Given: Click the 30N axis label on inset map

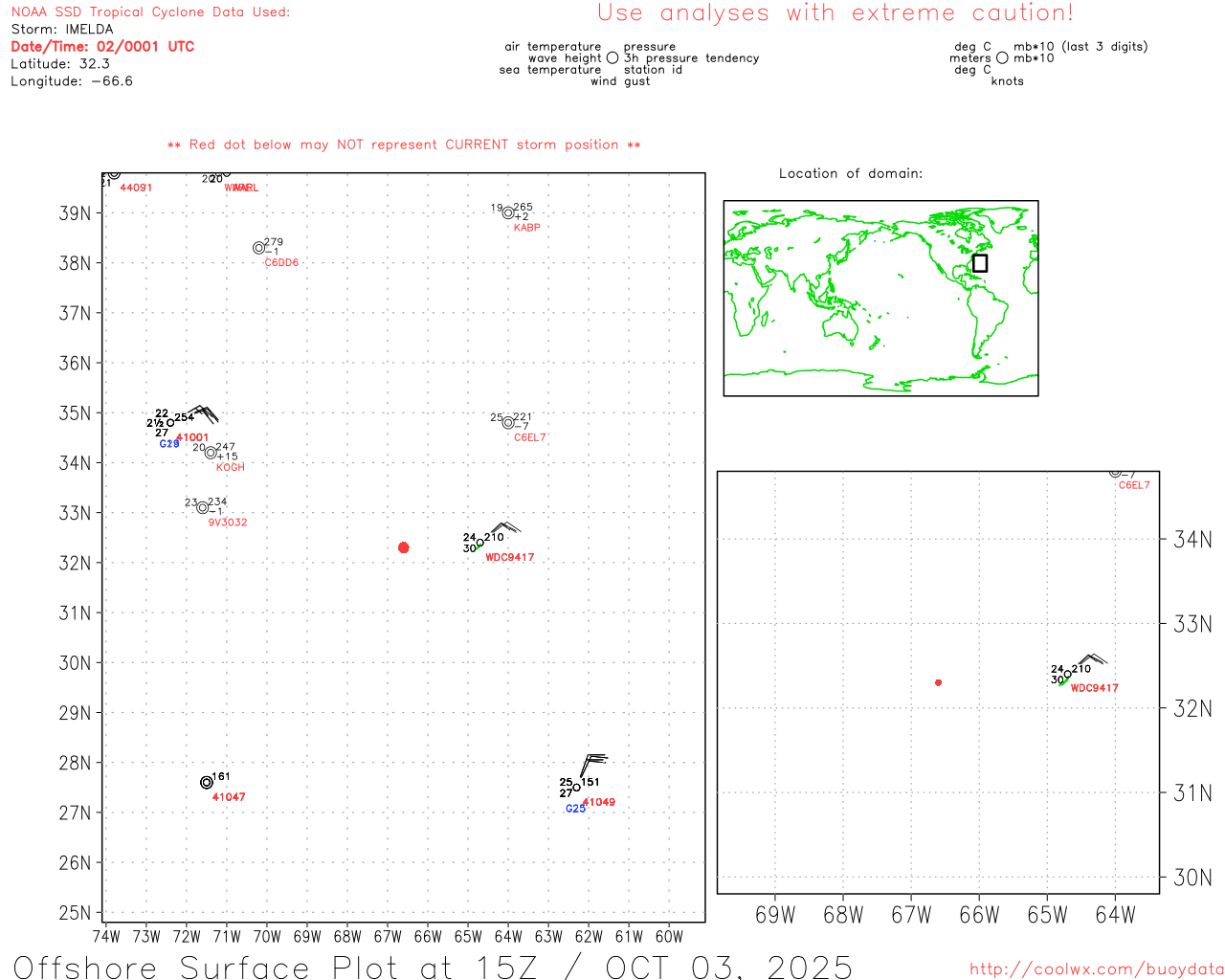Looking at the screenshot, I should (x=1192, y=878).
